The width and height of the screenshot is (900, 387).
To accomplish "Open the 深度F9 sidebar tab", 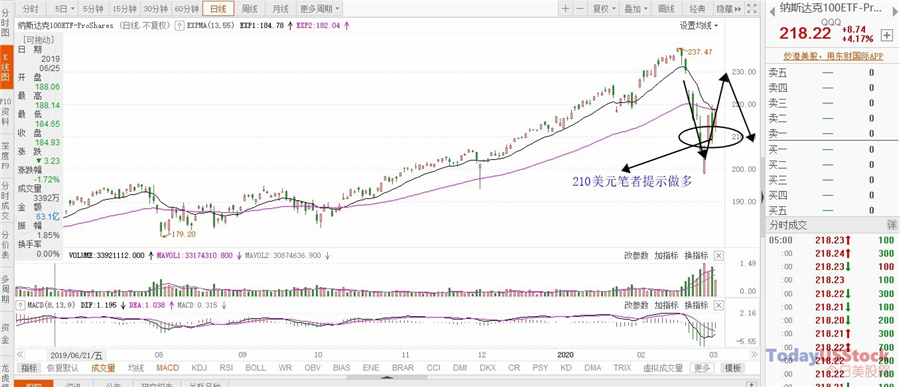I will click(x=6, y=155).
